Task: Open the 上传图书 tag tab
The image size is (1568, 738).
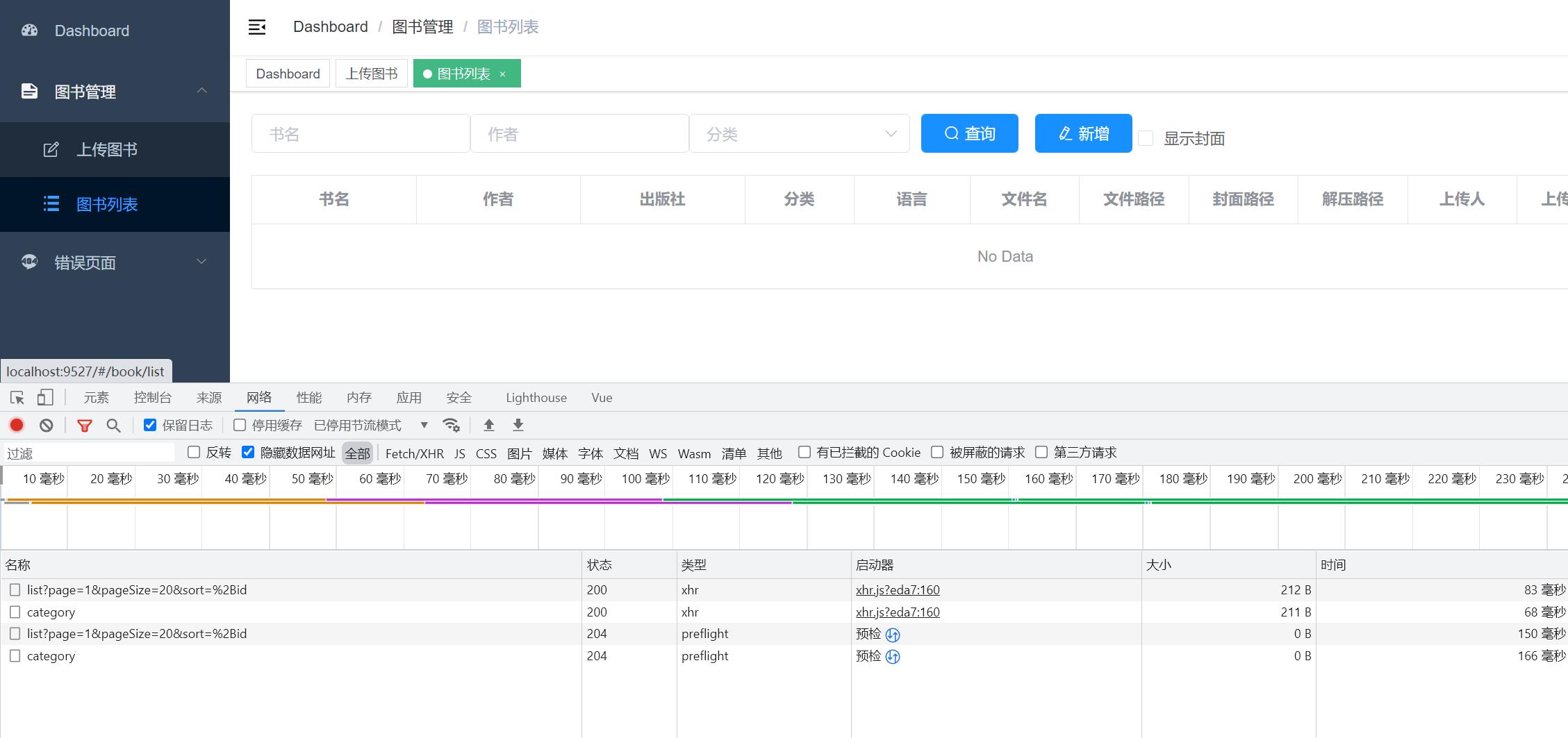Action: click(372, 74)
